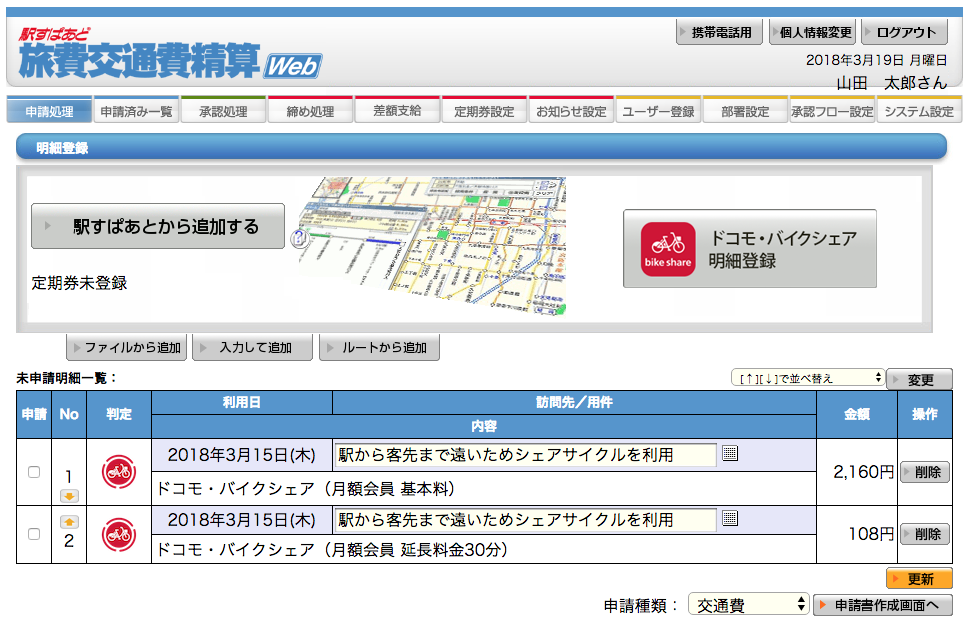Click the purpose text field in row 2

(x=526, y=519)
